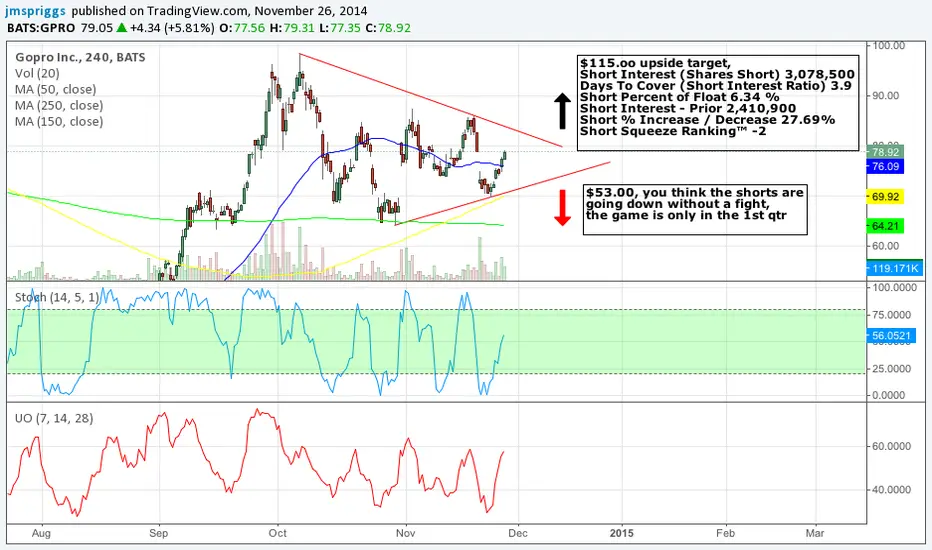This screenshot has height=550, width=932.
Task: Click the '$53.00, you think the shorts' note
Action: point(695,209)
